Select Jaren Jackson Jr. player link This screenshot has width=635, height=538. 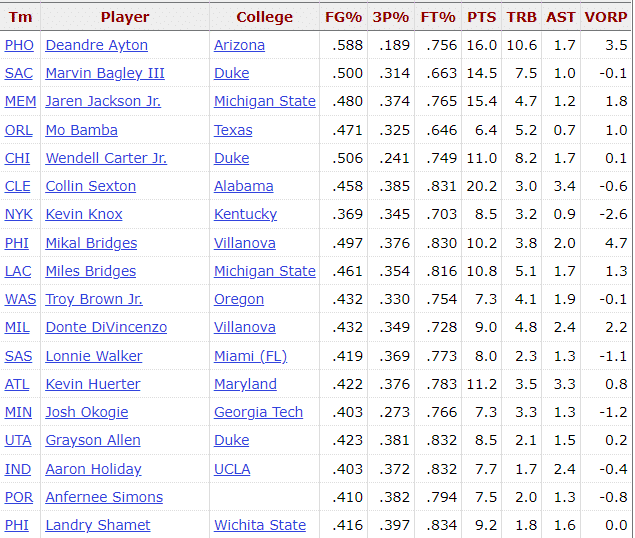pos(103,101)
